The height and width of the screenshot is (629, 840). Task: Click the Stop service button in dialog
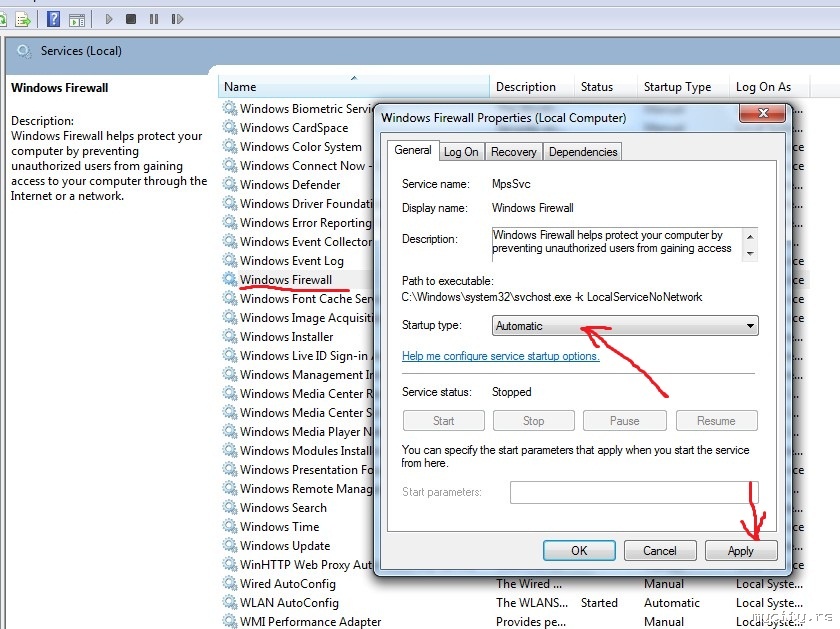click(x=534, y=421)
